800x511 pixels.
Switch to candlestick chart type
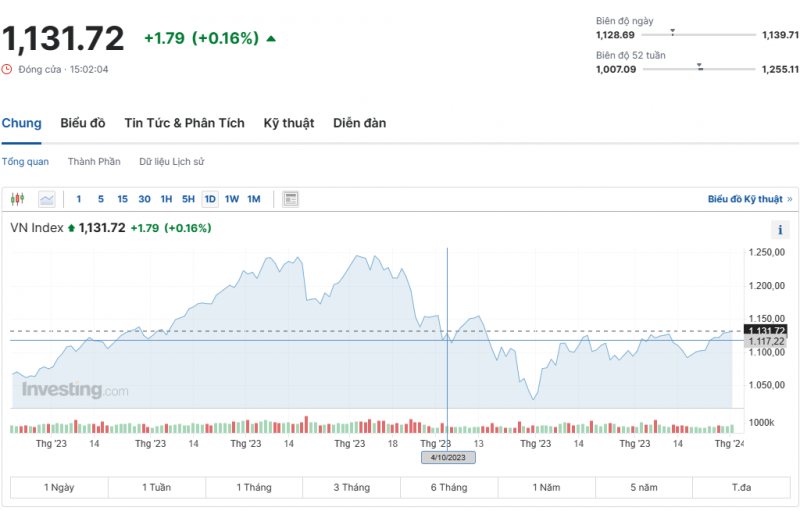(x=18, y=199)
